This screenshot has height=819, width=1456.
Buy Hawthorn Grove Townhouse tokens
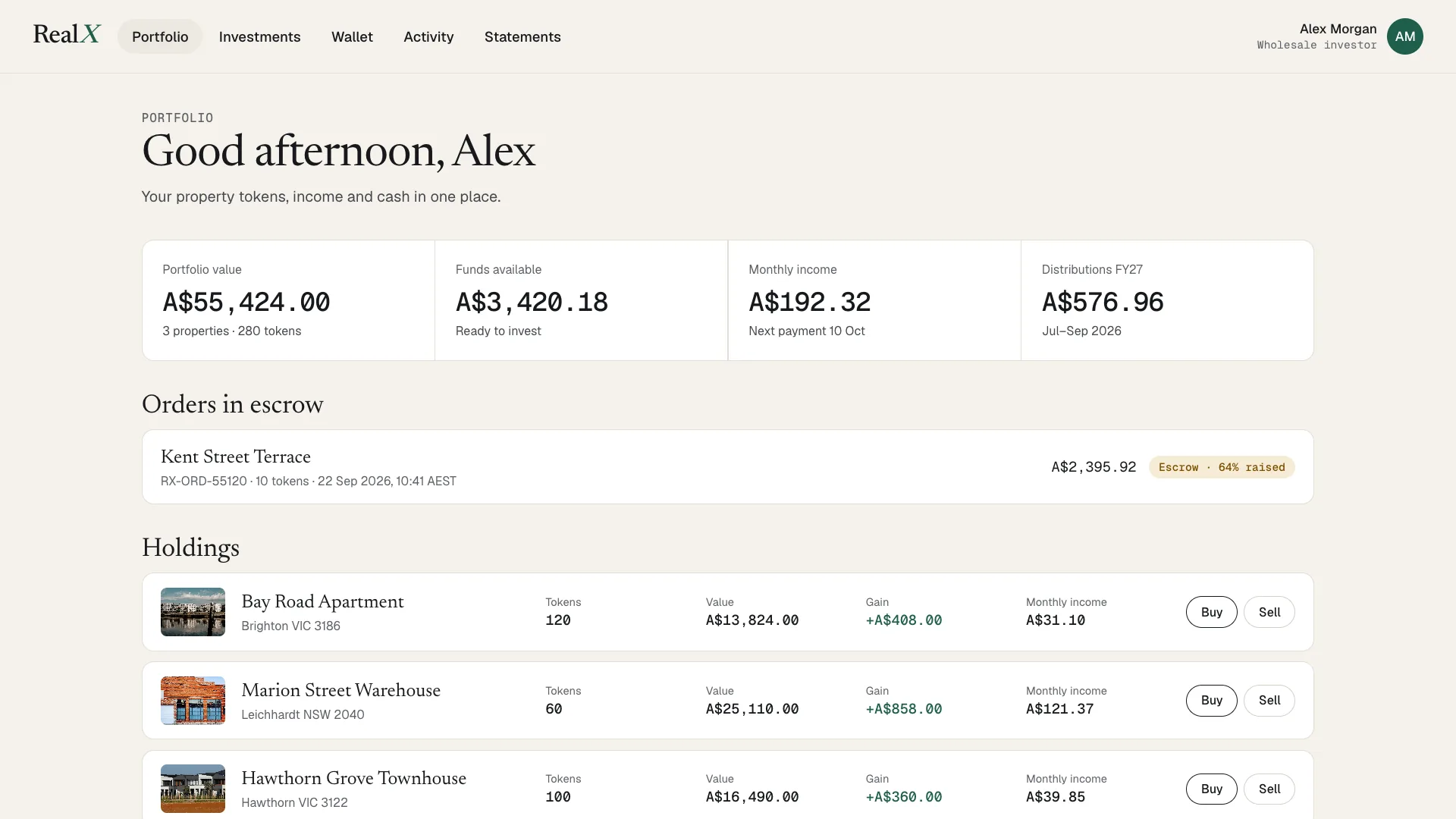[1211, 789]
